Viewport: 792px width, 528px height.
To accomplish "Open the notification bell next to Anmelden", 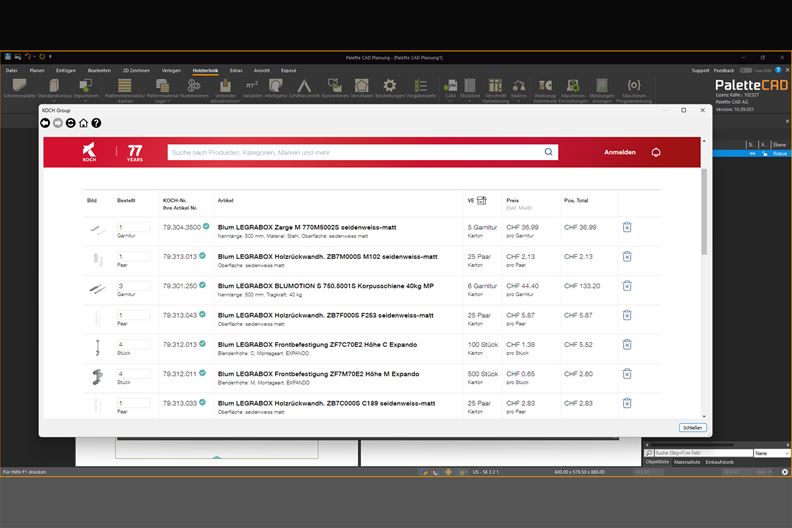I will point(656,152).
